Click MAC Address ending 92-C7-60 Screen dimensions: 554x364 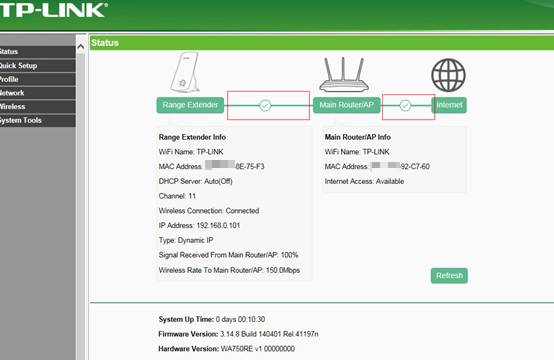click(x=377, y=166)
